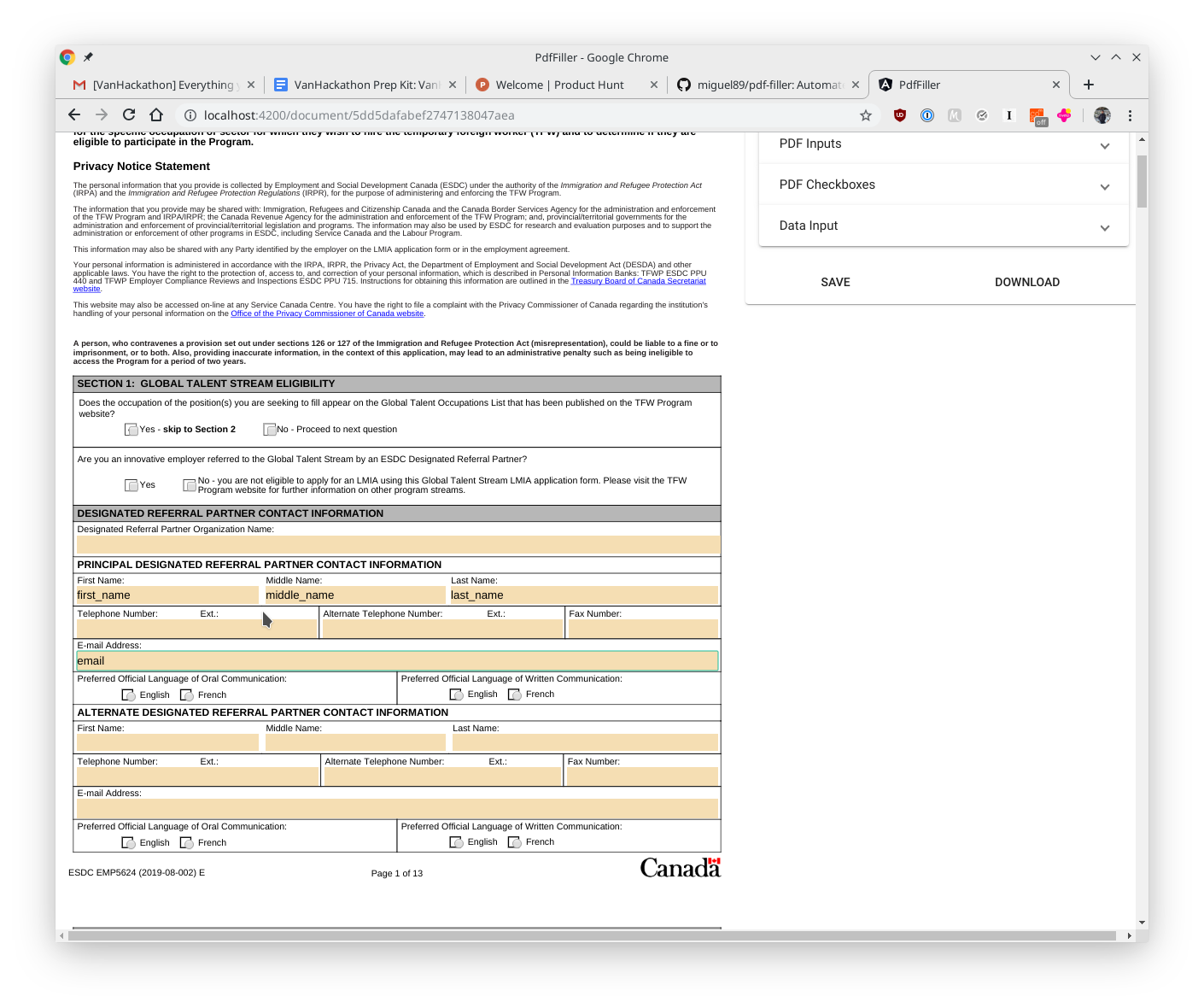The width and height of the screenshot is (1204, 1008).
Task: Click the alternate partner Last Name field
Action: click(585, 743)
